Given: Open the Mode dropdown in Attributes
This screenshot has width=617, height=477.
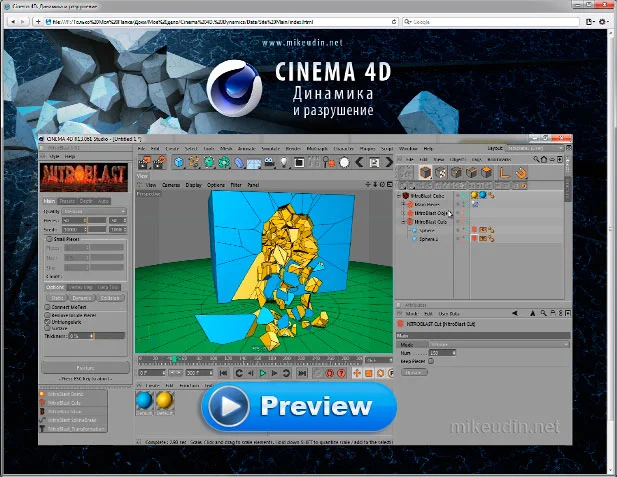Looking at the screenshot, I should [x=499, y=344].
